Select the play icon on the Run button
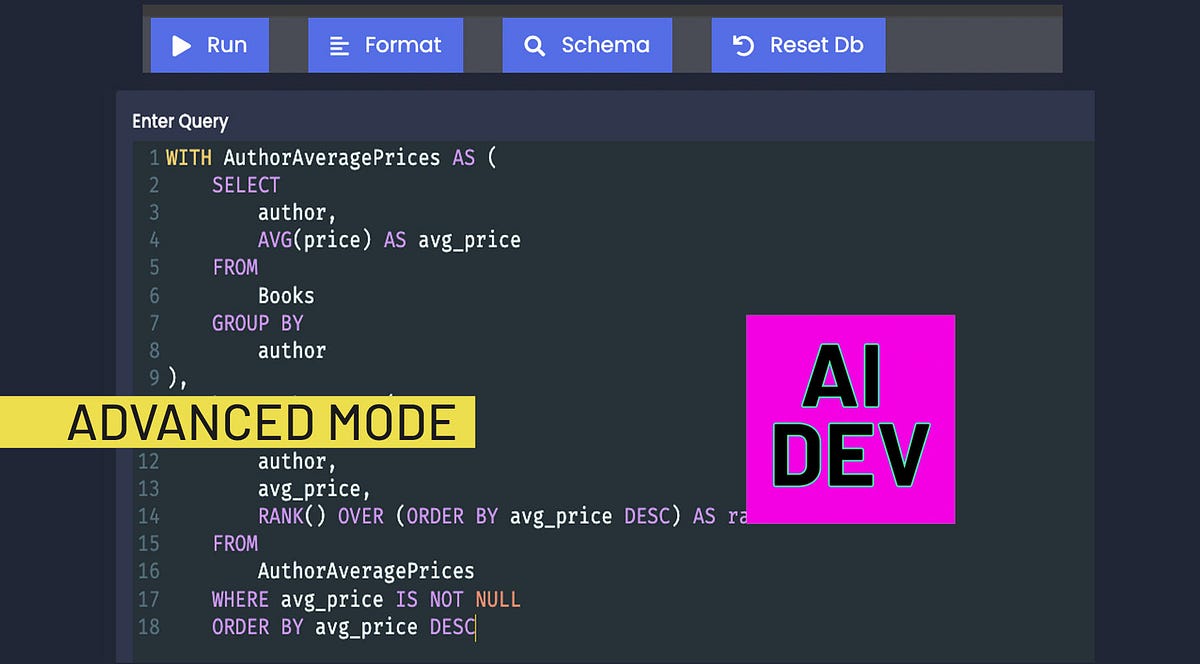1200x664 pixels. [180, 44]
